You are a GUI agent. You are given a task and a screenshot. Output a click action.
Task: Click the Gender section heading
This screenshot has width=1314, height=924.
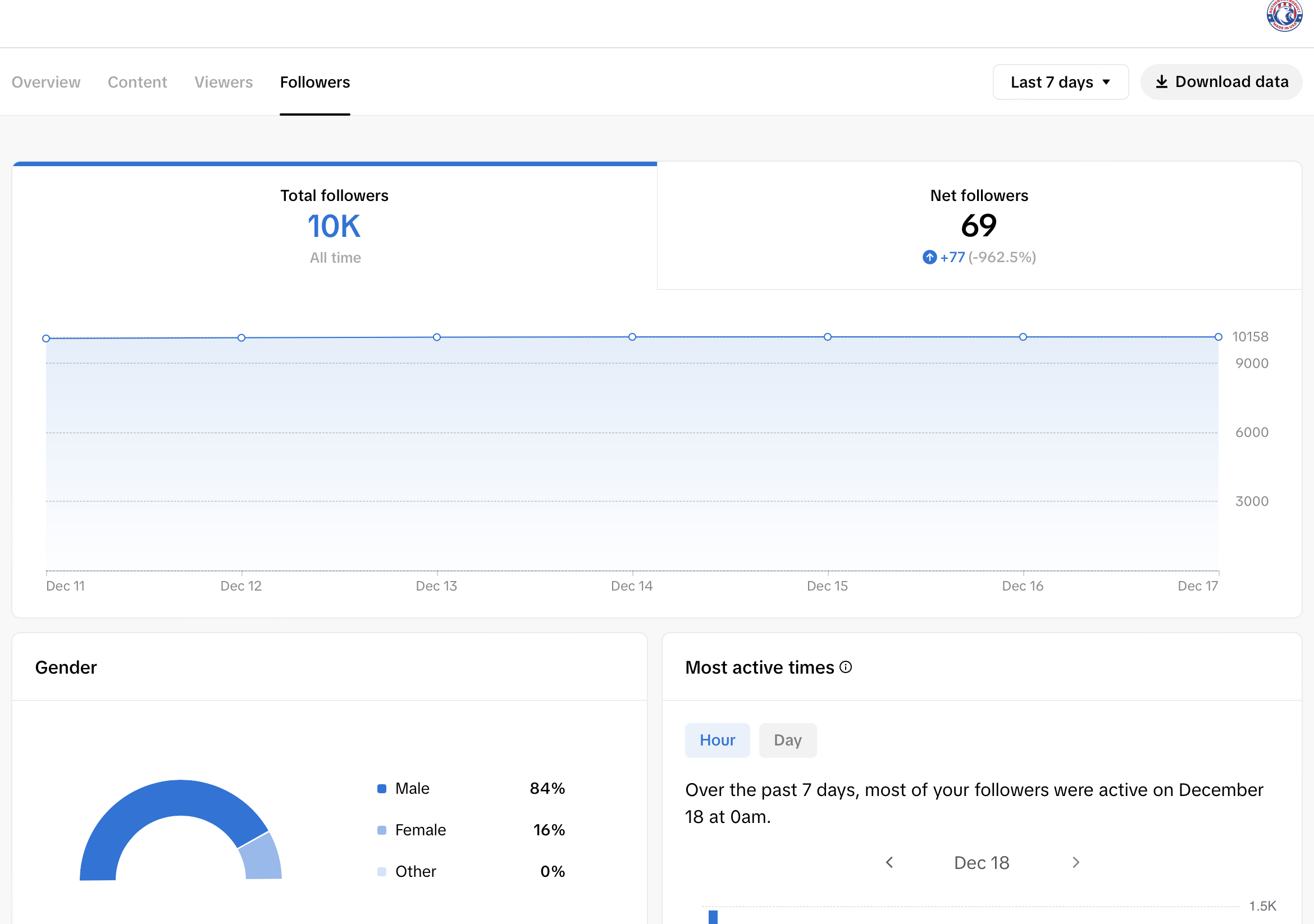pos(66,667)
